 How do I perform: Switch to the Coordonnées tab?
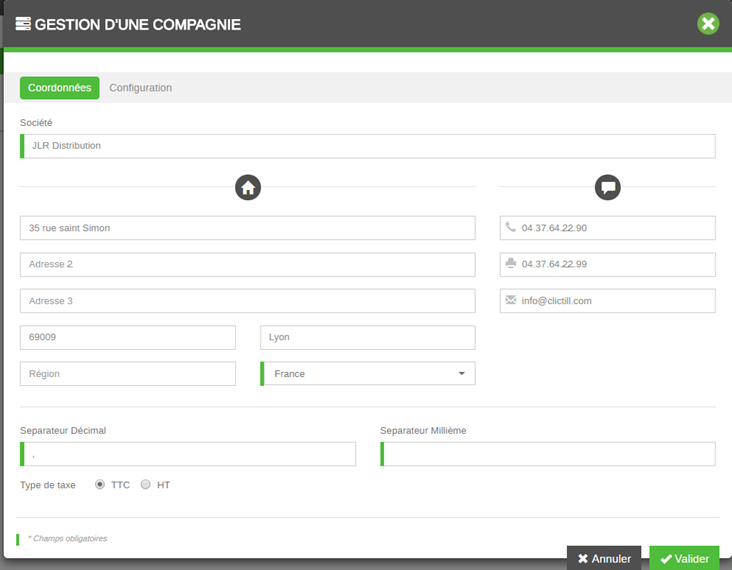[60, 88]
